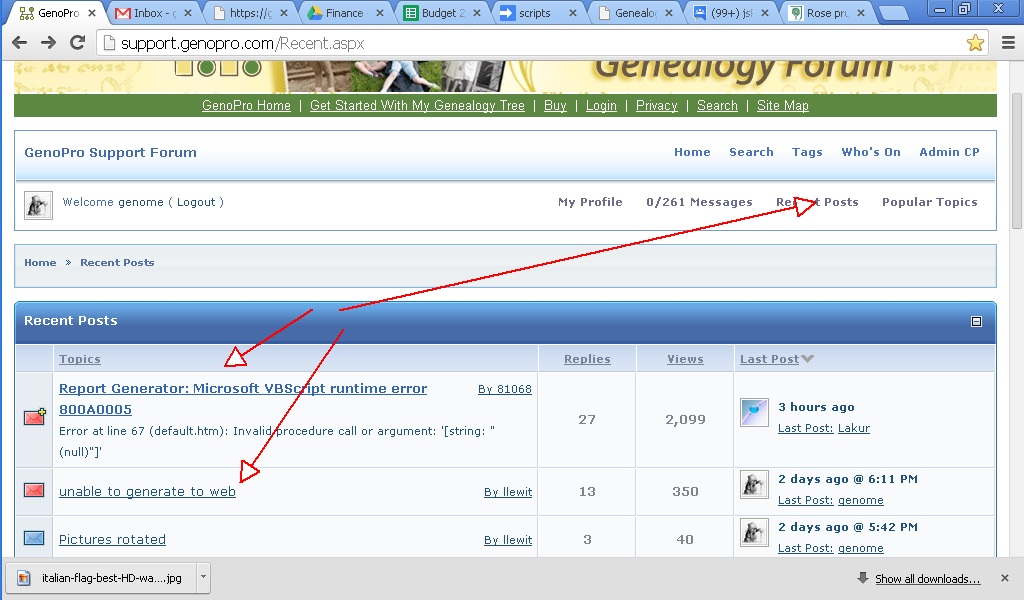This screenshot has width=1024, height=600.
Task: Open the Site Map link
Action: tap(782, 105)
